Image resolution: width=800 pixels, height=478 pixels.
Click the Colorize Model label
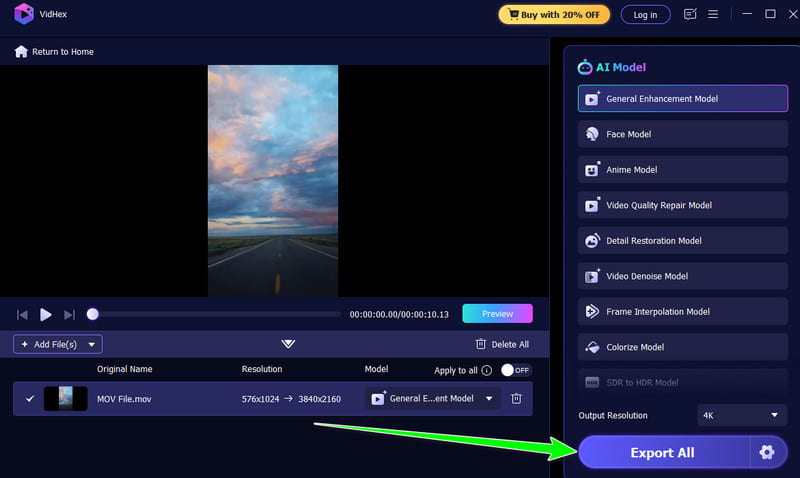pos(635,347)
